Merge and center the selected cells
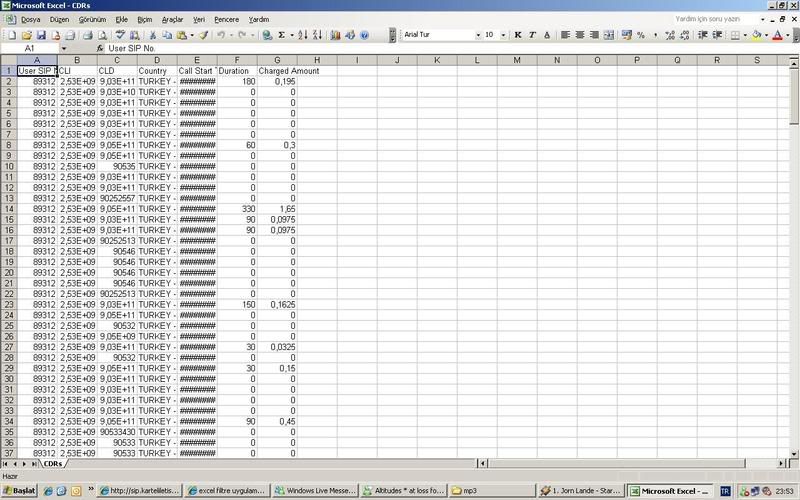 pyautogui.click(x=609, y=35)
